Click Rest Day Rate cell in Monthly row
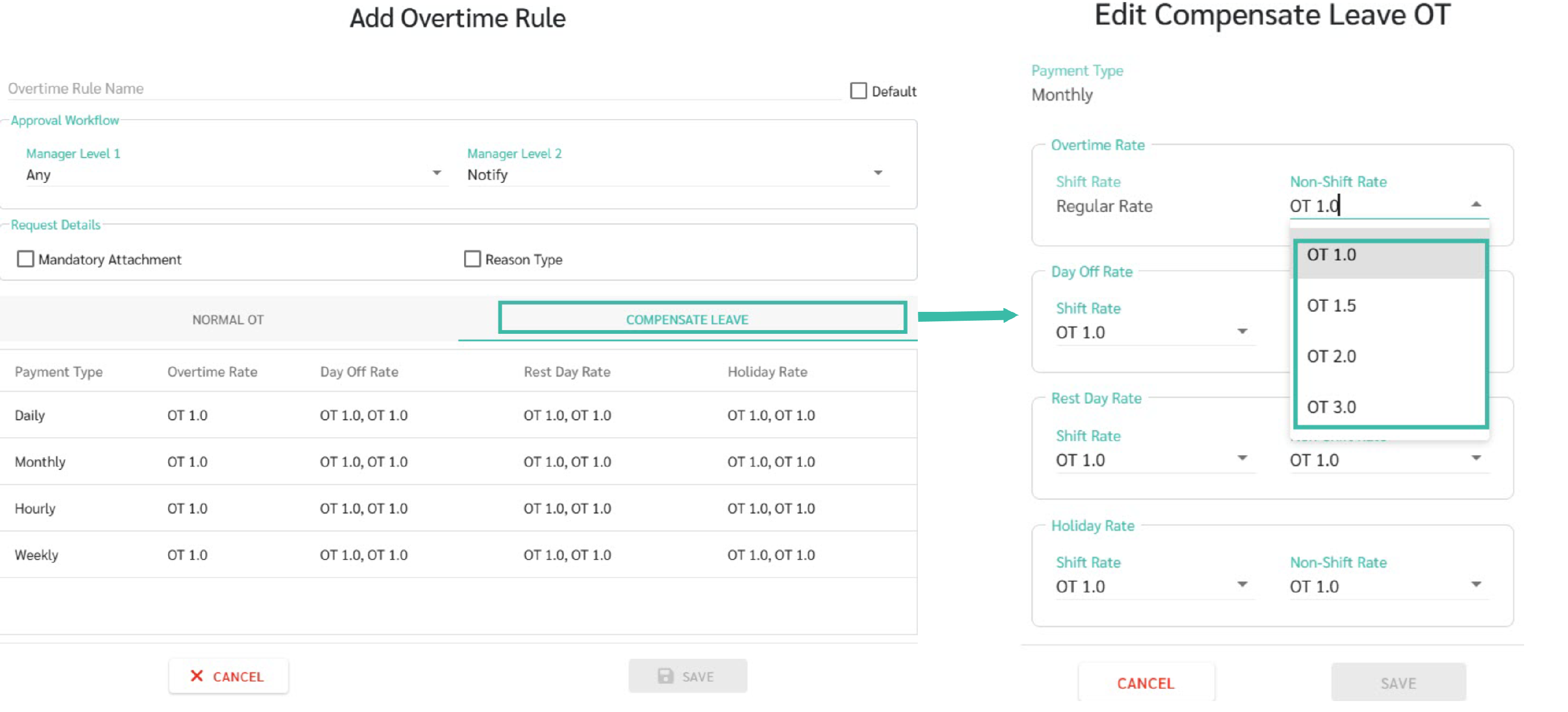The height and width of the screenshot is (712, 1568). pyautogui.click(x=567, y=461)
